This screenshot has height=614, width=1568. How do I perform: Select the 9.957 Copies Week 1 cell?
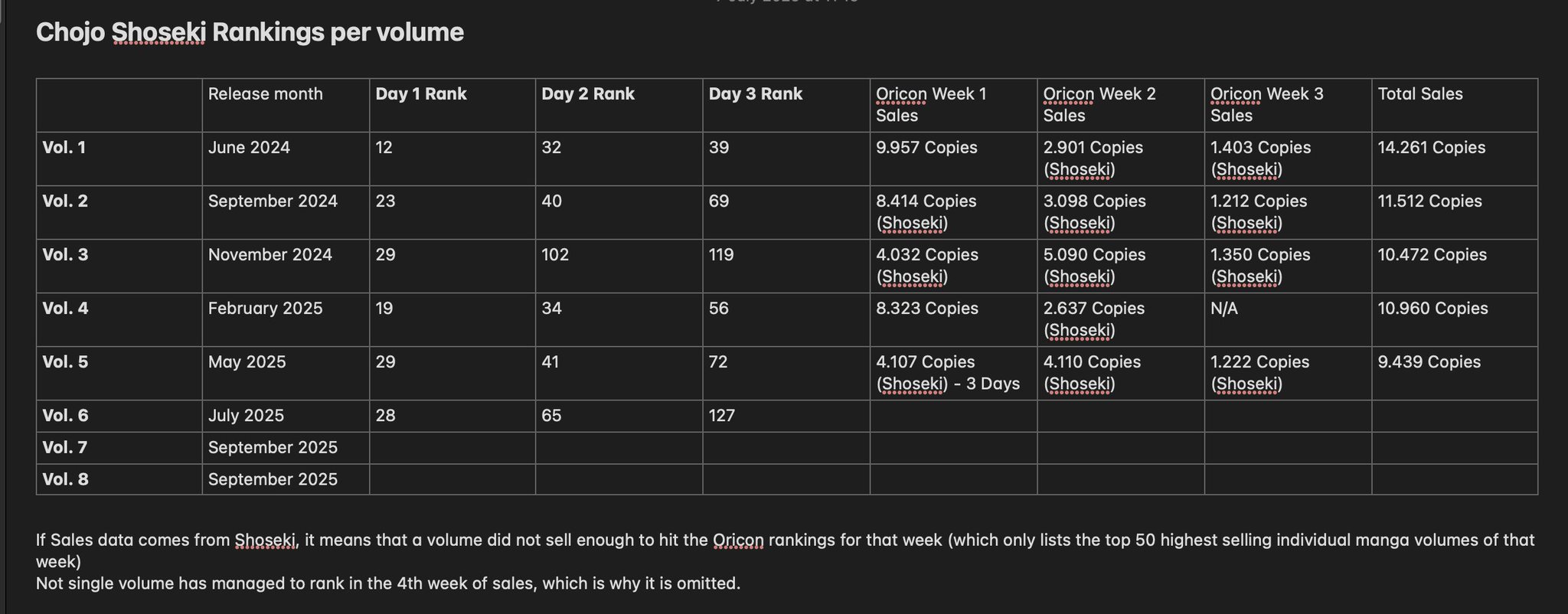[x=953, y=158]
